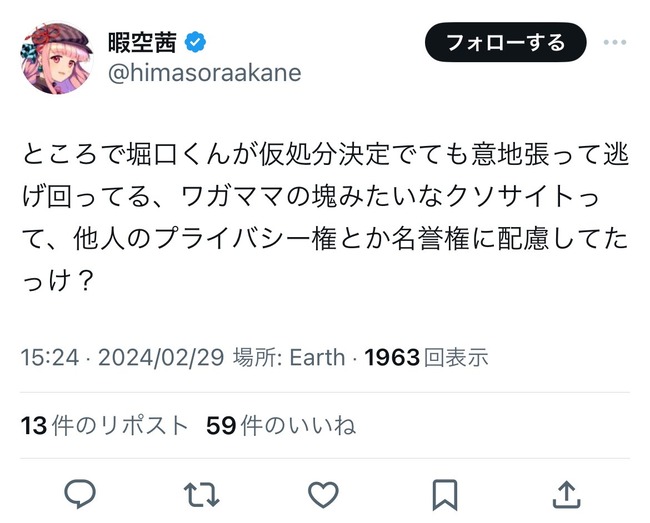This screenshot has width=650, height=523.
Task: View the 13 件のリポスト list
Action: pyautogui.click(x=104, y=425)
